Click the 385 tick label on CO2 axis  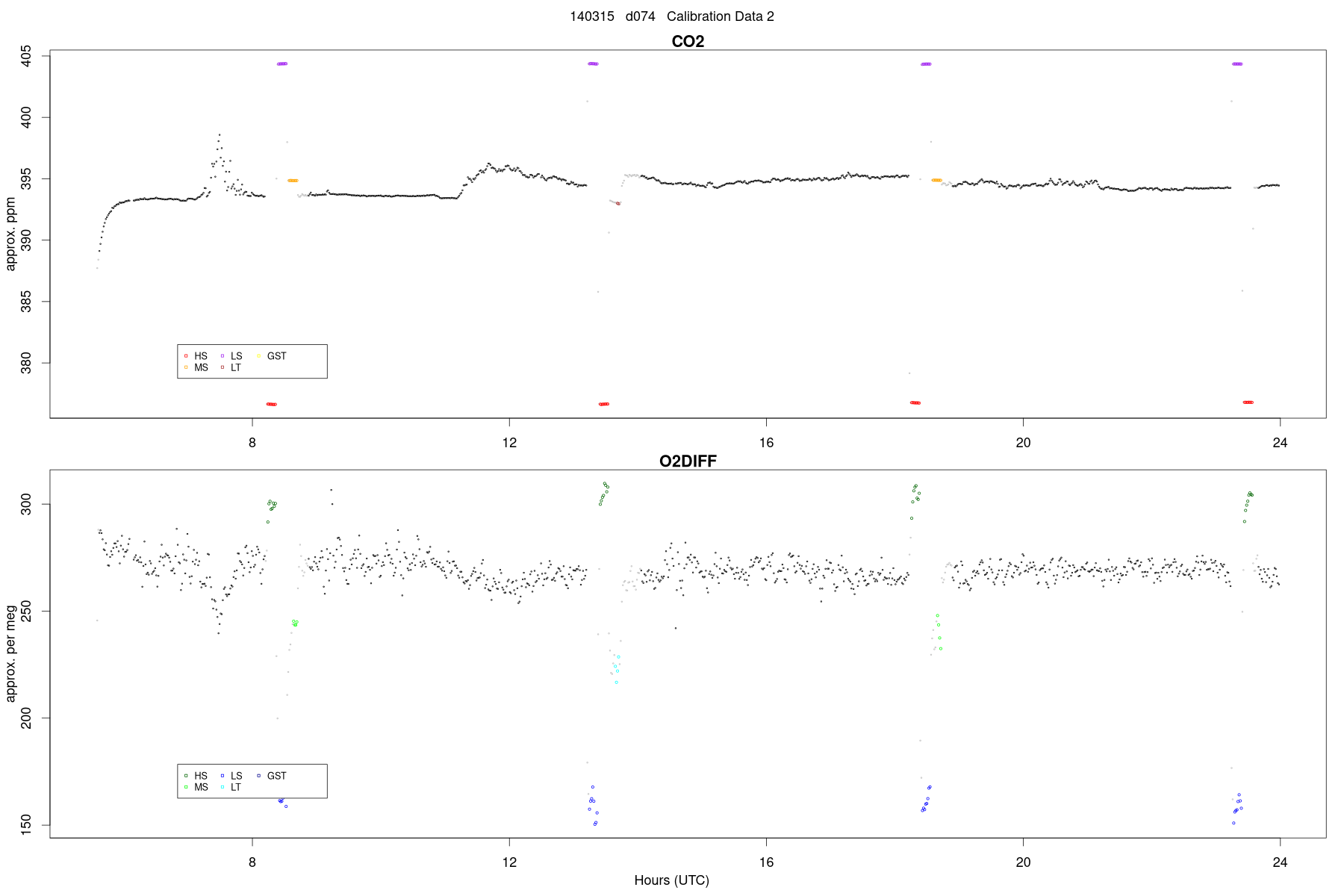point(26,302)
